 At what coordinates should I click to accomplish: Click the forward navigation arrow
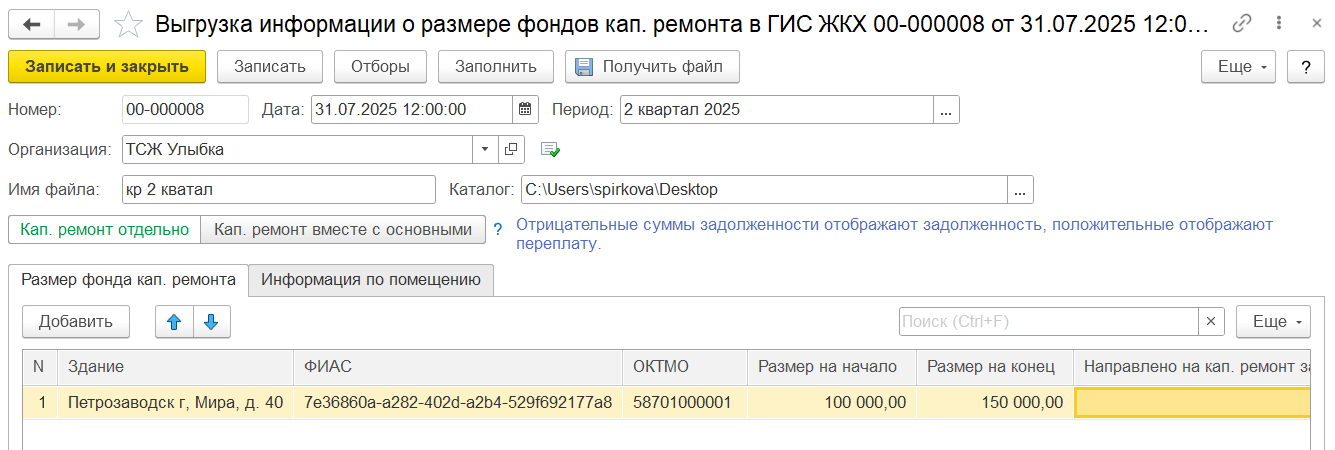[x=76, y=23]
